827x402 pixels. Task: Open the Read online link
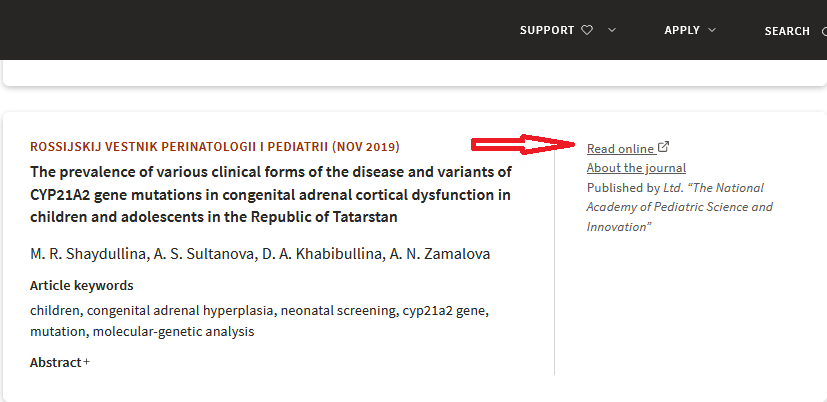tap(620, 149)
